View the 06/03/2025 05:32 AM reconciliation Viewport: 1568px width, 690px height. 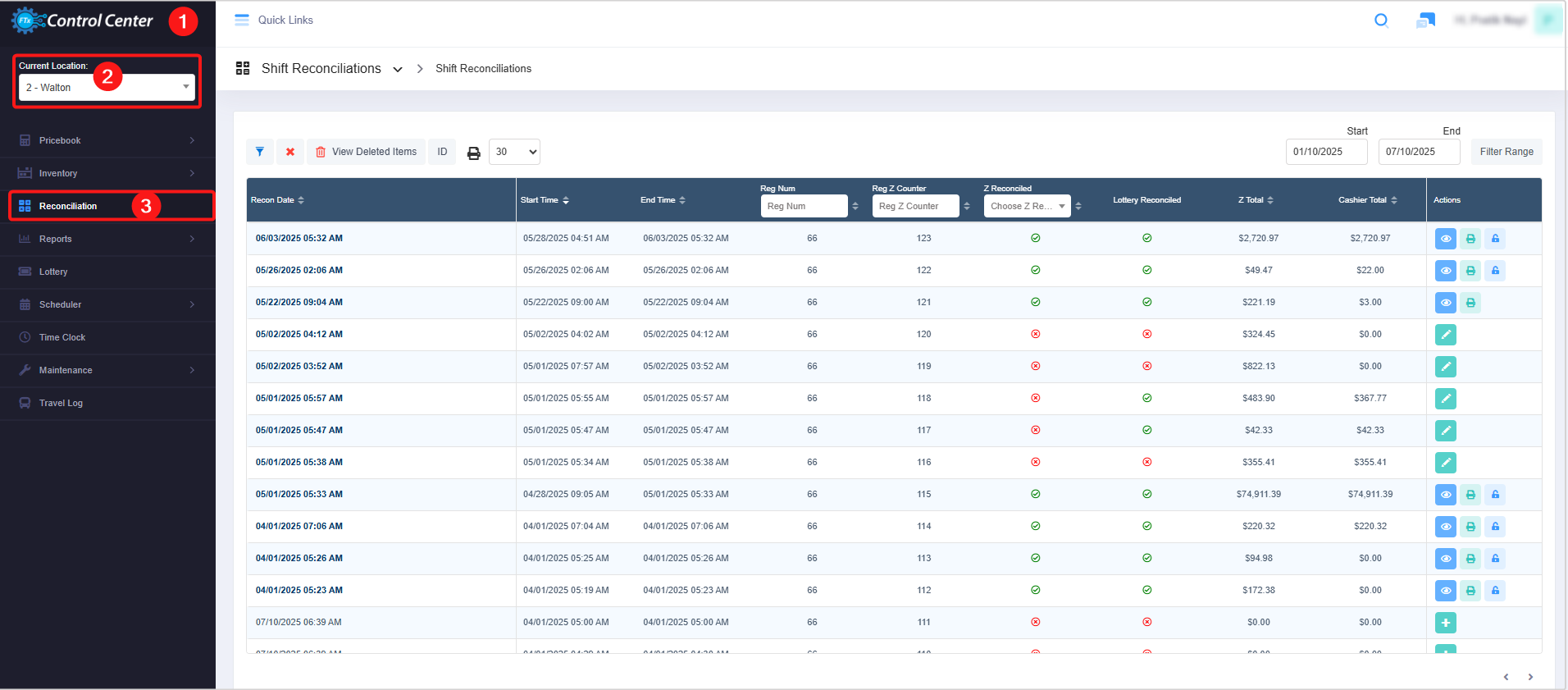point(1445,239)
